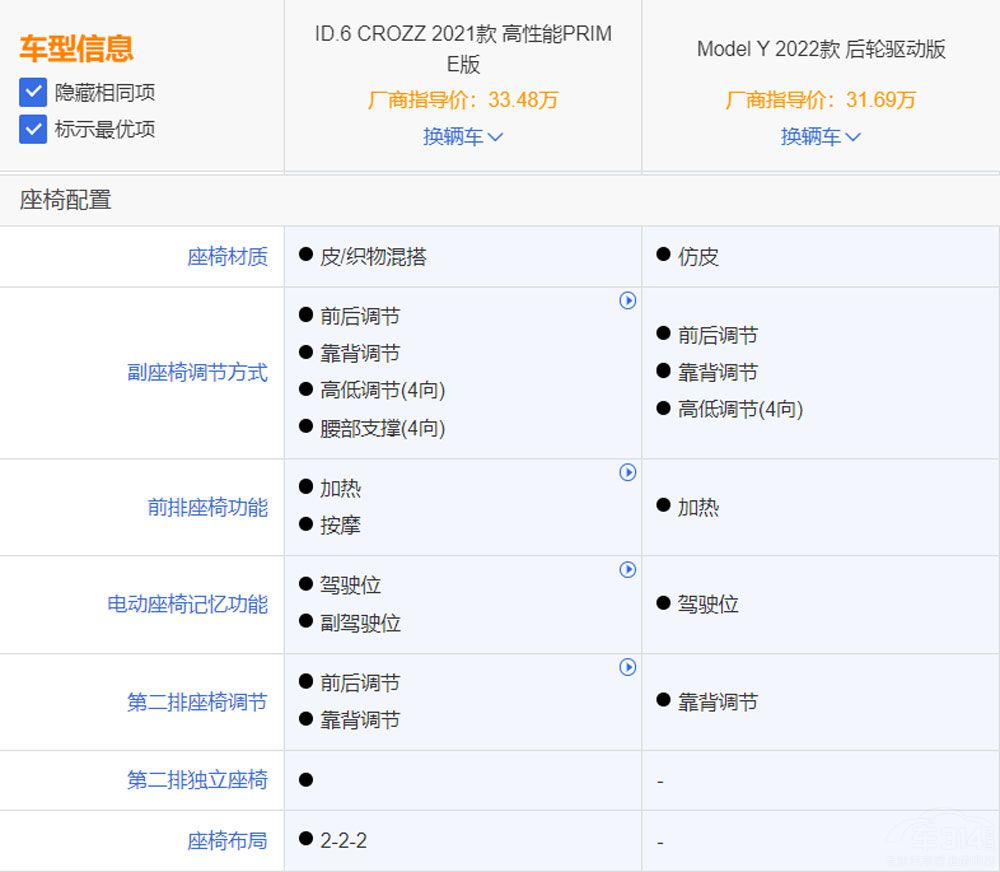Open the blue arrow icon beside 前排座椅功能
Viewport: 1000px width, 872px height.
pyautogui.click(x=628, y=472)
